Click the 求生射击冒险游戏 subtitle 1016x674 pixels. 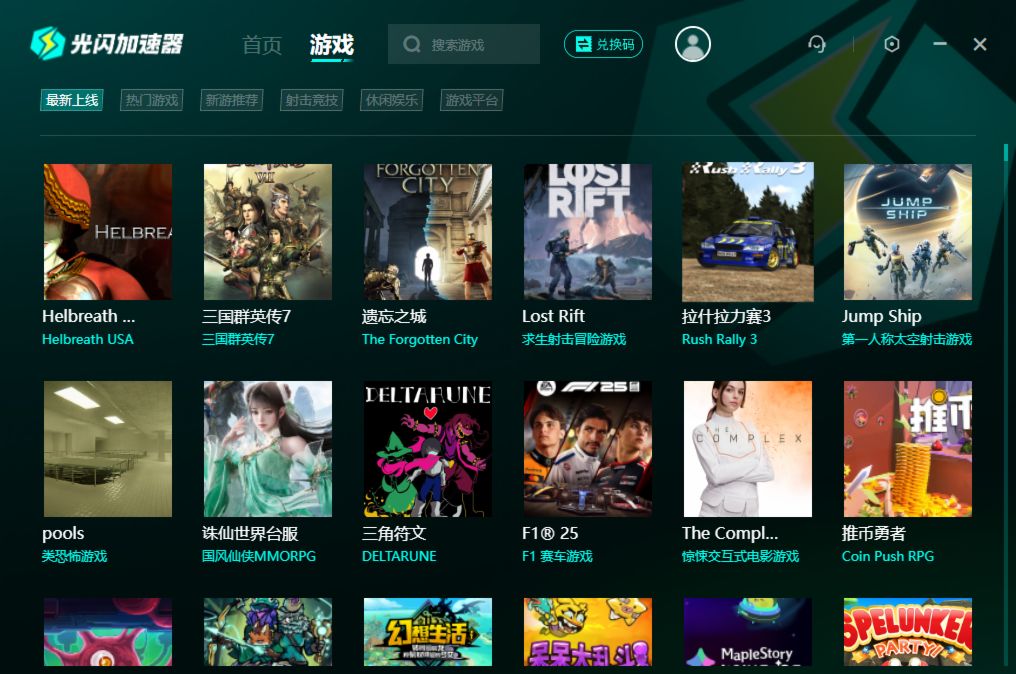pyautogui.click(x=574, y=339)
